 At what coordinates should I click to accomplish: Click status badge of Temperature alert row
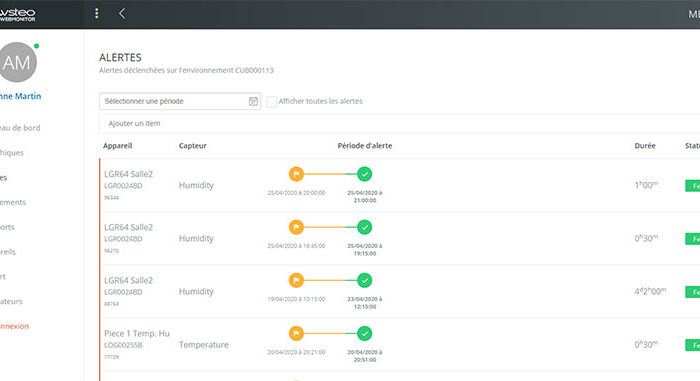692,345
